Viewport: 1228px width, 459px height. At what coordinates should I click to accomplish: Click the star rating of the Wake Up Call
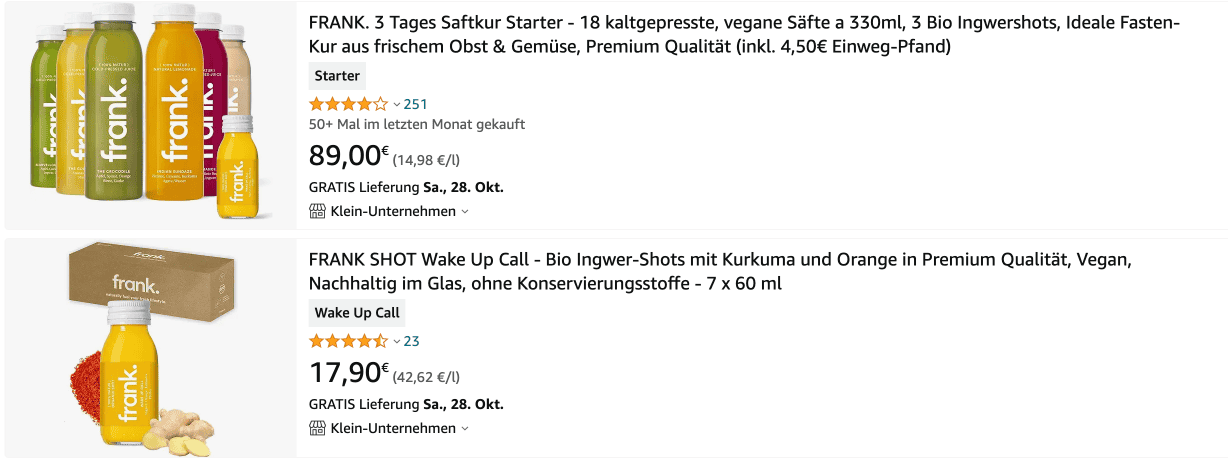348,341
